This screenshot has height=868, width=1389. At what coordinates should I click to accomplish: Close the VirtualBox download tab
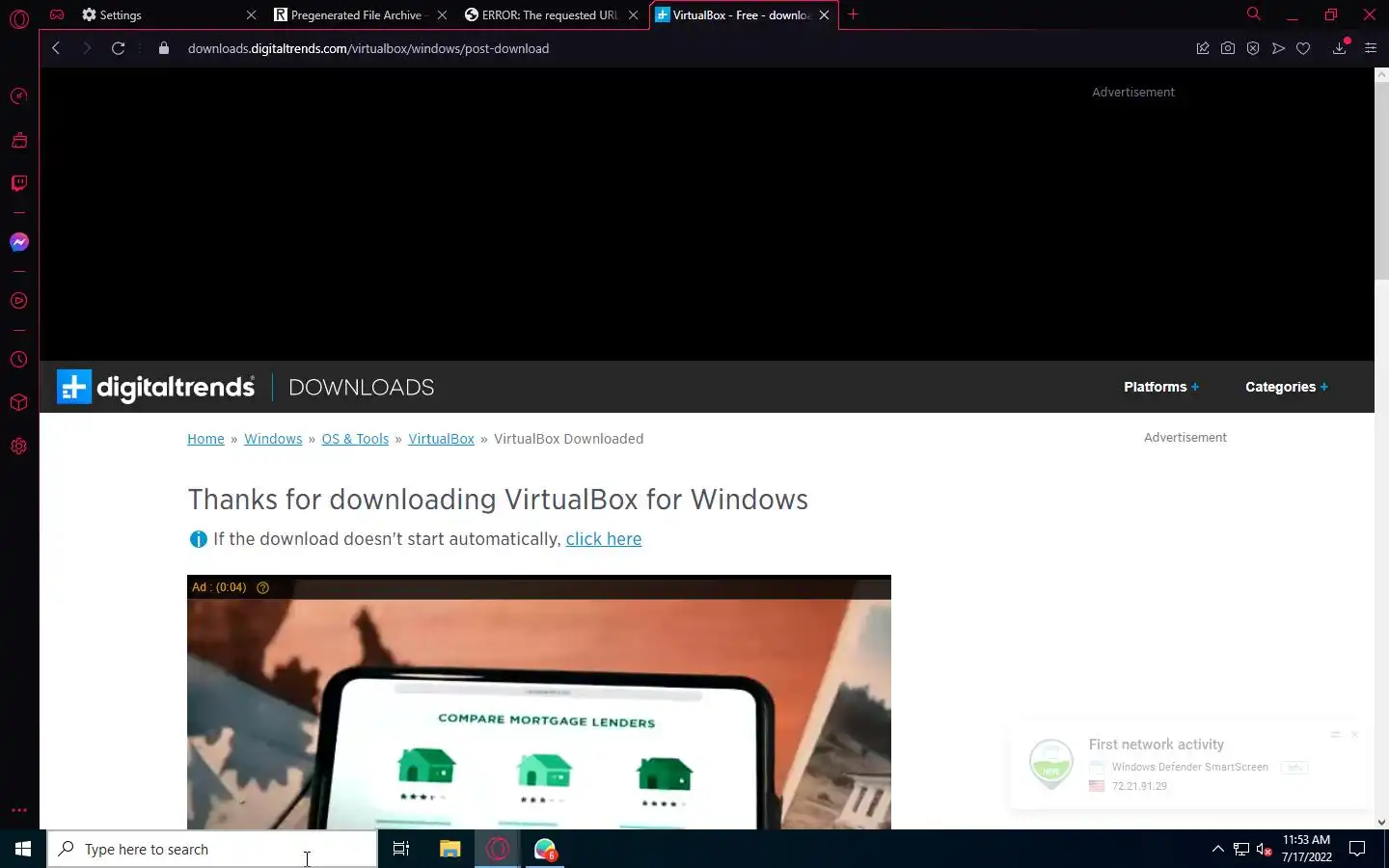[824, 14]
